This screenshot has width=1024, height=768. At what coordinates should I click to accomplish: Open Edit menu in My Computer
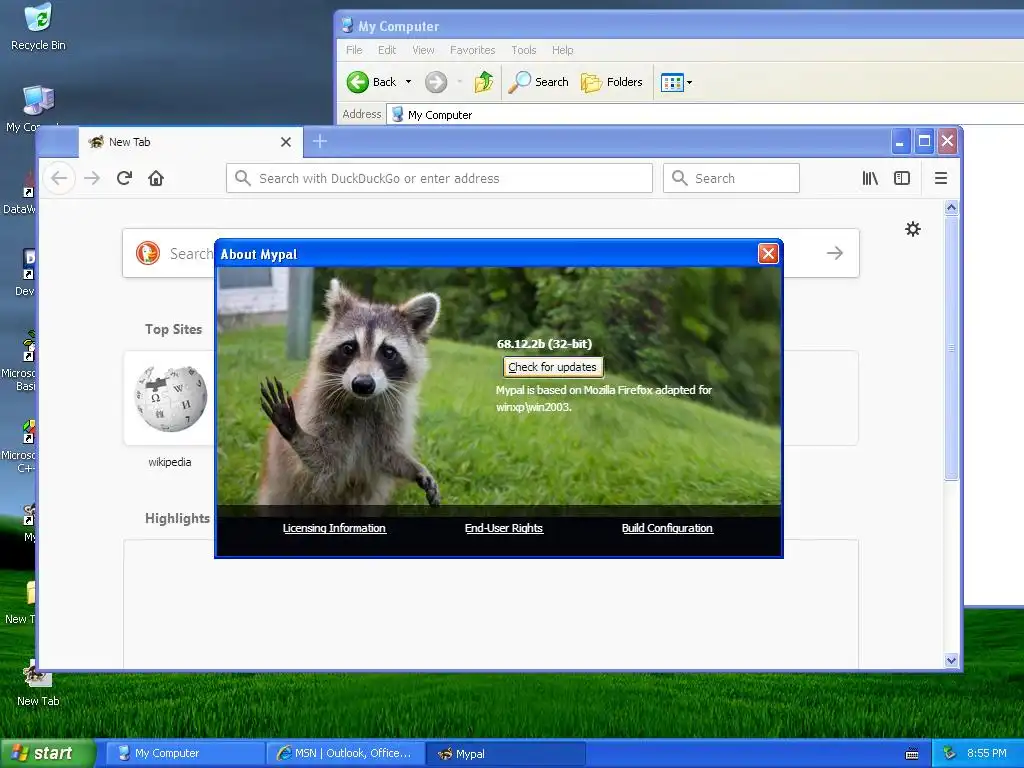coord(387,50)
